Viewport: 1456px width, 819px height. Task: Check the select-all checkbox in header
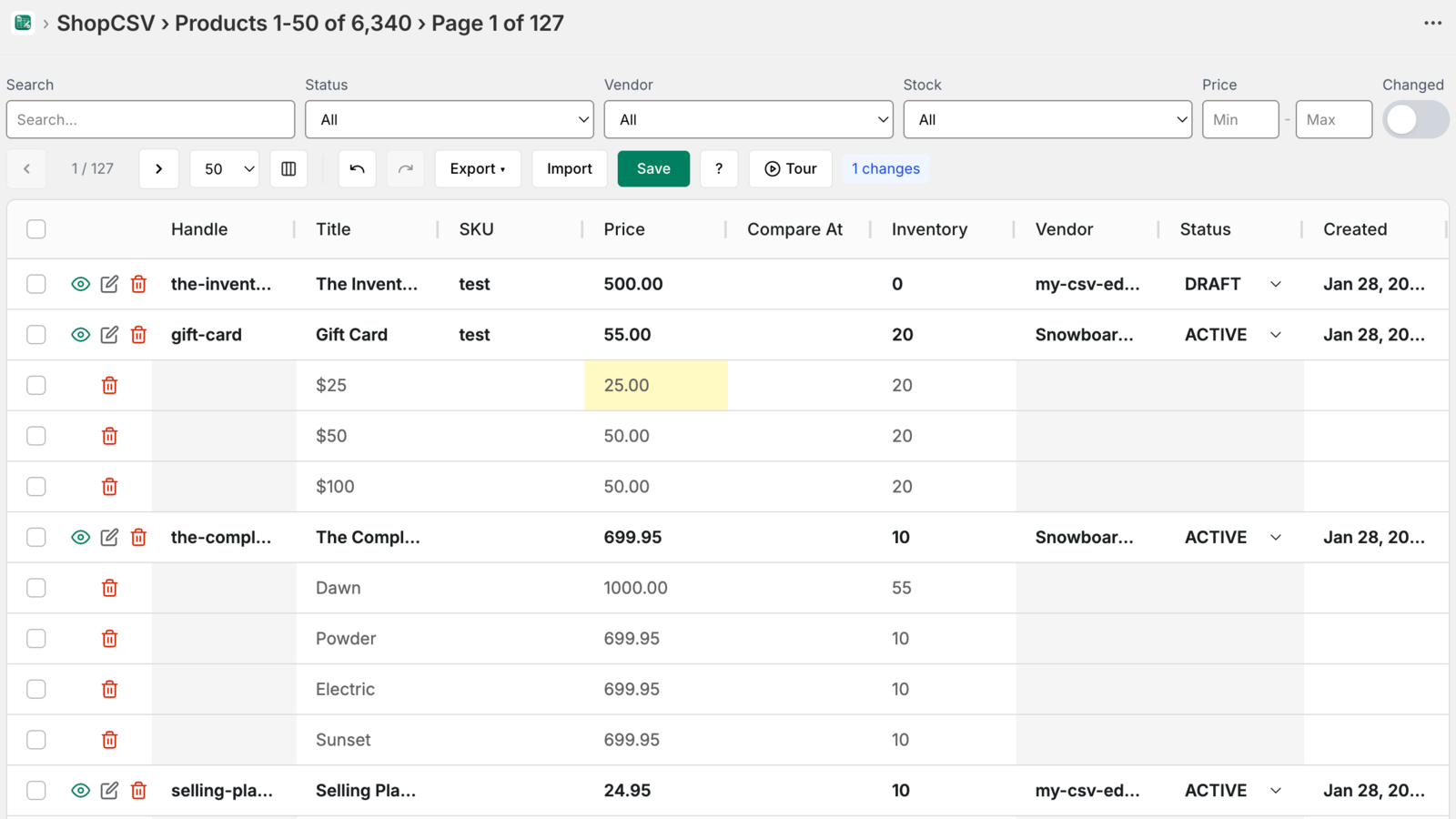(x=36, y=229)
